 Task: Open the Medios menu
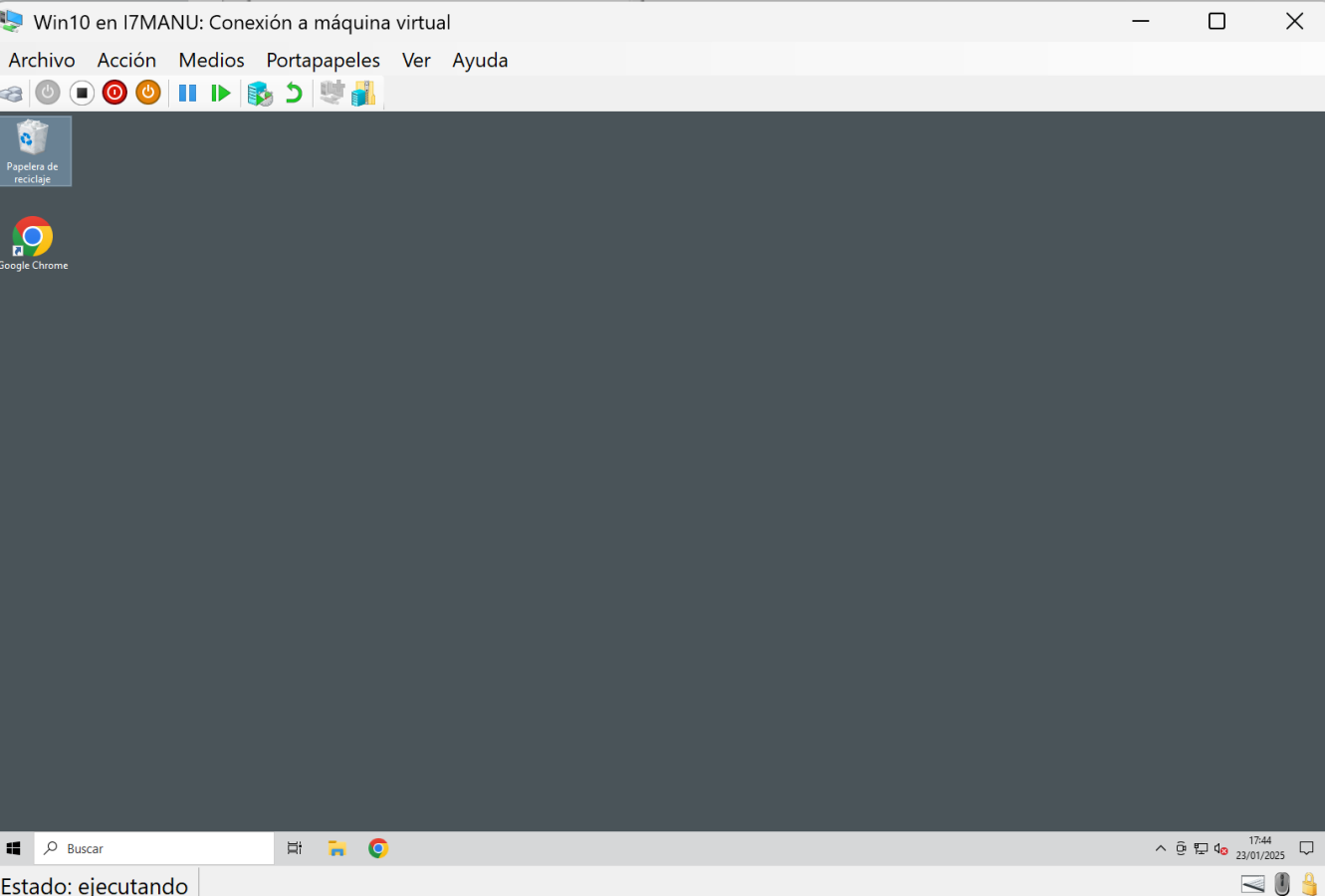tap(211, 61)
